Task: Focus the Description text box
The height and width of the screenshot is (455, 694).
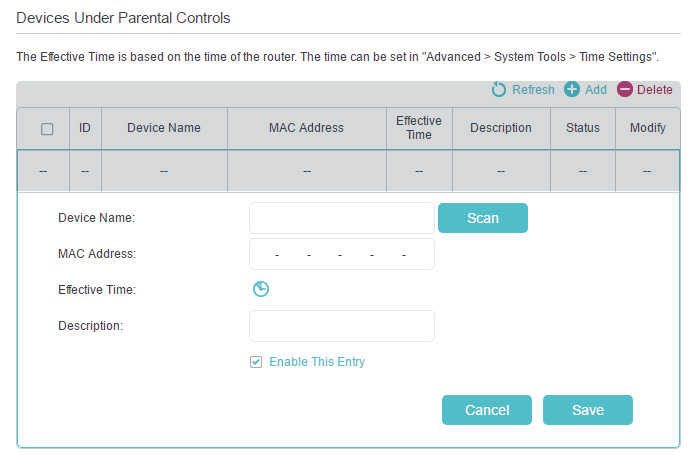Action: click(x=341, y=326)
